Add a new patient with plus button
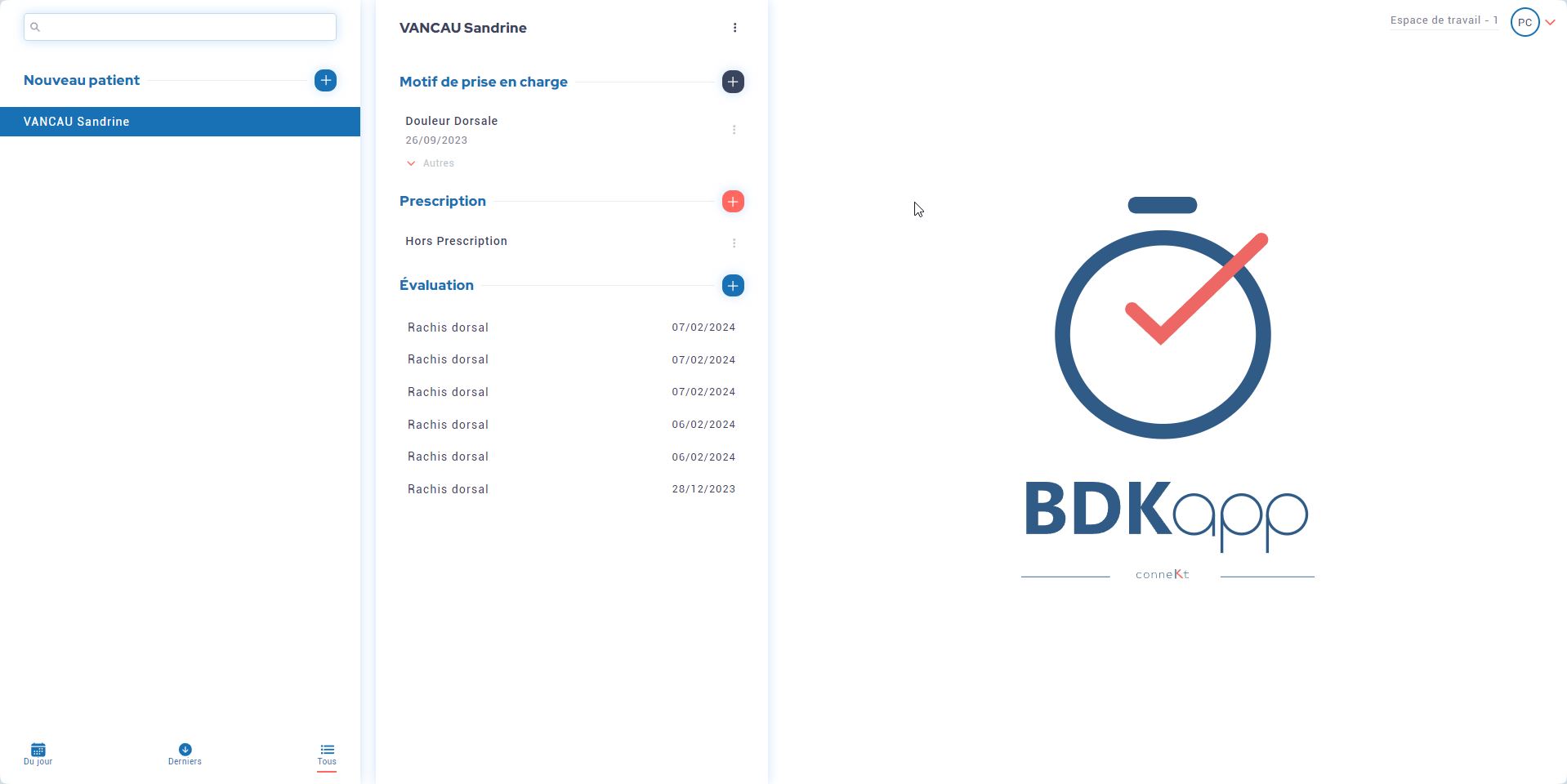Image resolution: width=1567 pixels, height=784 pixels. [x=325, y=80]
